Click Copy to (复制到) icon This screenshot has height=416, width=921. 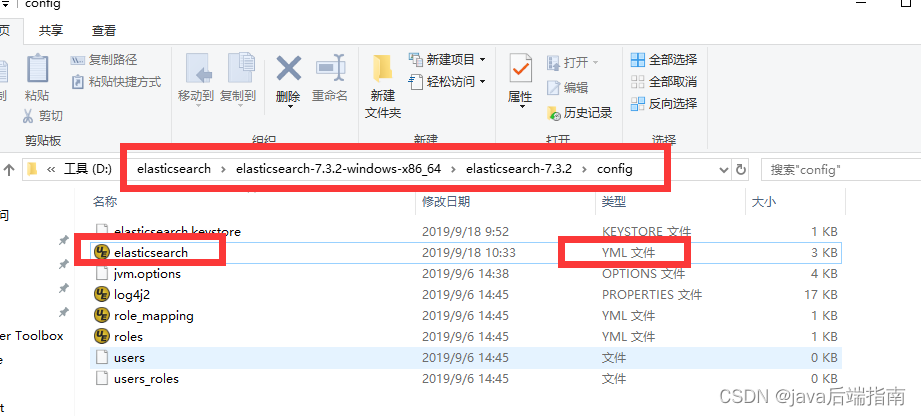[240, 69]
